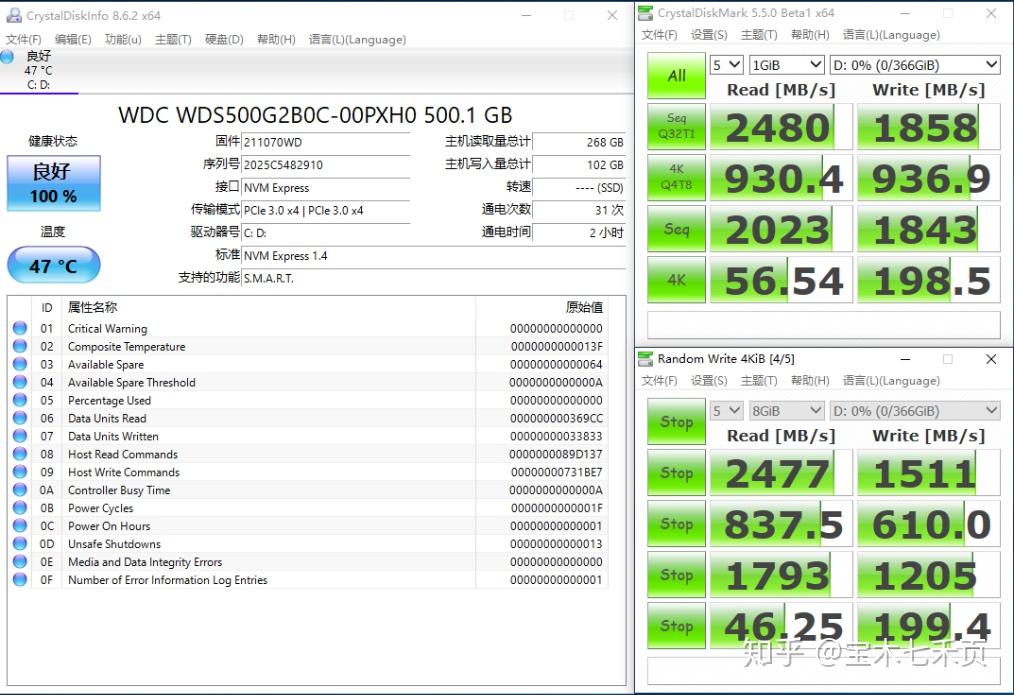Open 硬盘(D) menu in CrystalDiskInfo
This screenshot has height=695, width=1014.
[224, 39]
